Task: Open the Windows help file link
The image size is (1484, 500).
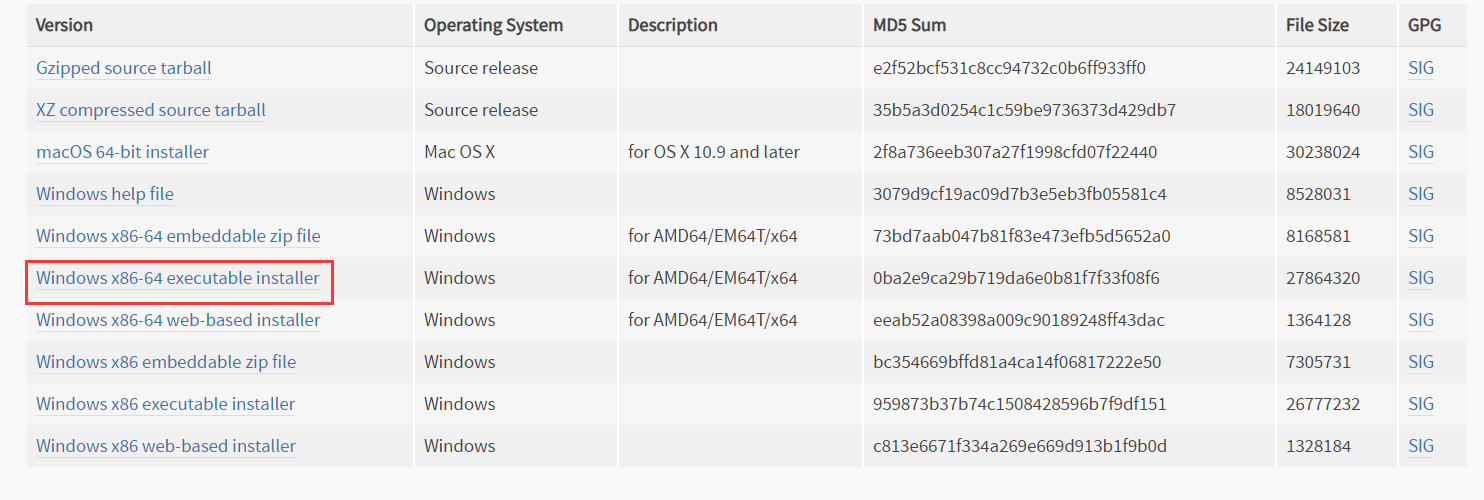Action: 105,194
